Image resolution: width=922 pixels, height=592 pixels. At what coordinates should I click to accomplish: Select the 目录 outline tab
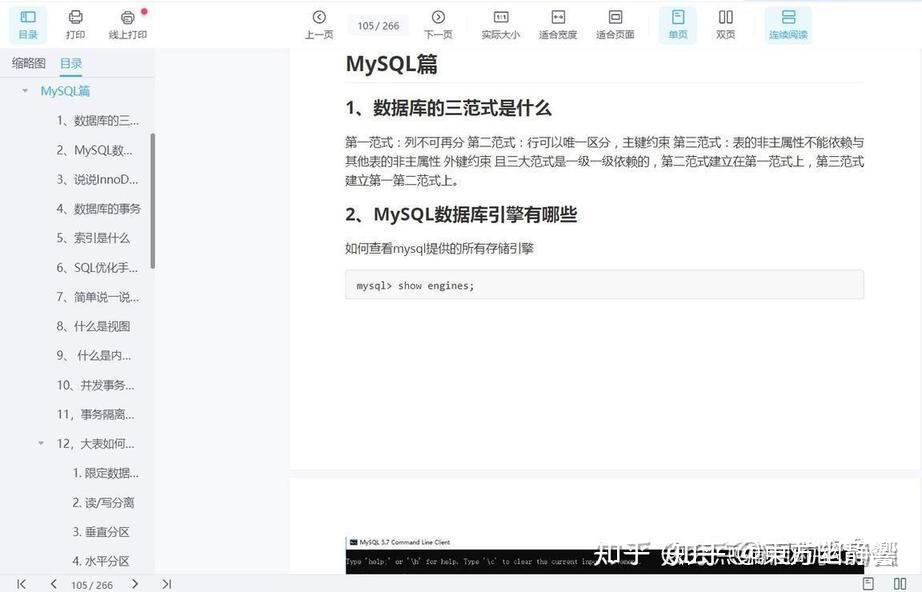[x=71, y=63]
